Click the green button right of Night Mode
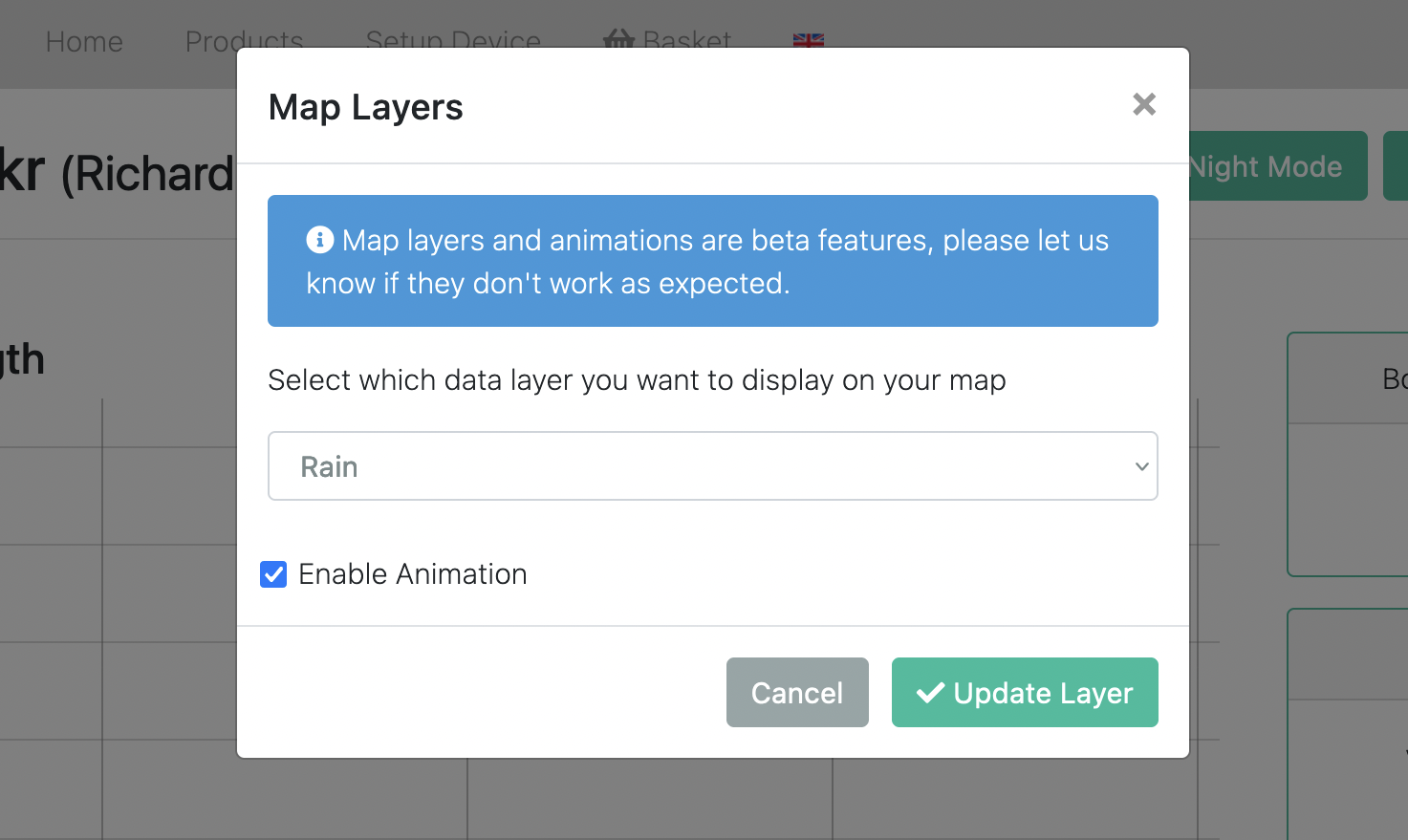The image size is (1408, 840). click(x=1396, y=166)
